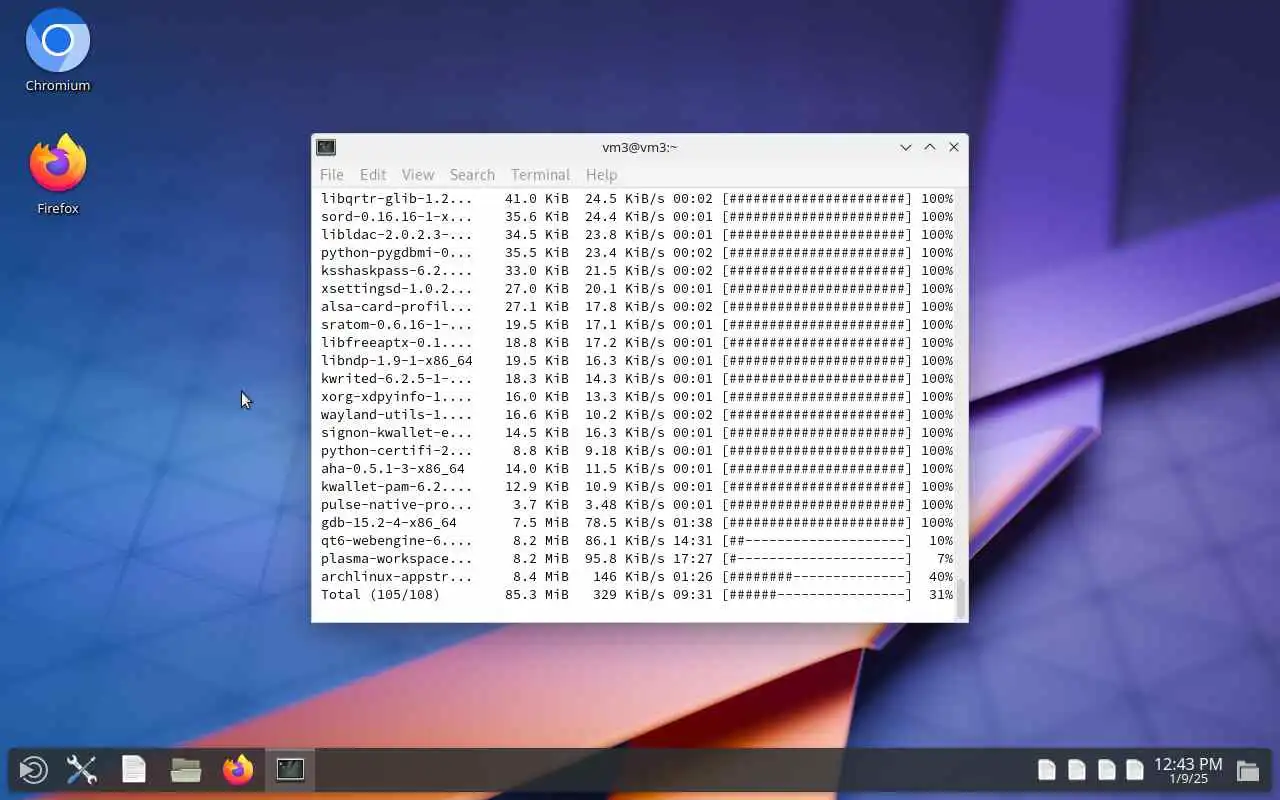Launch the text editor from the taskbar
The width and height of the screenshot is (1280, 800).
click(134, 770)
